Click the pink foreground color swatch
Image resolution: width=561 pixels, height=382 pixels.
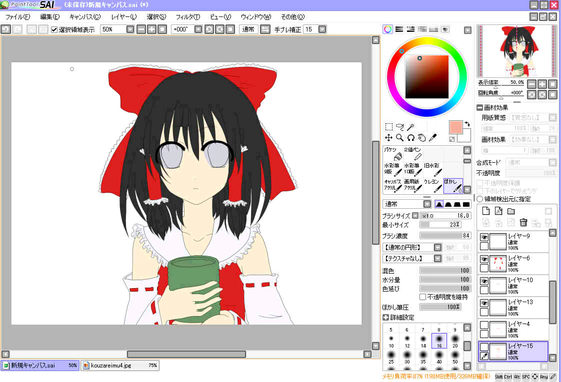456,127
